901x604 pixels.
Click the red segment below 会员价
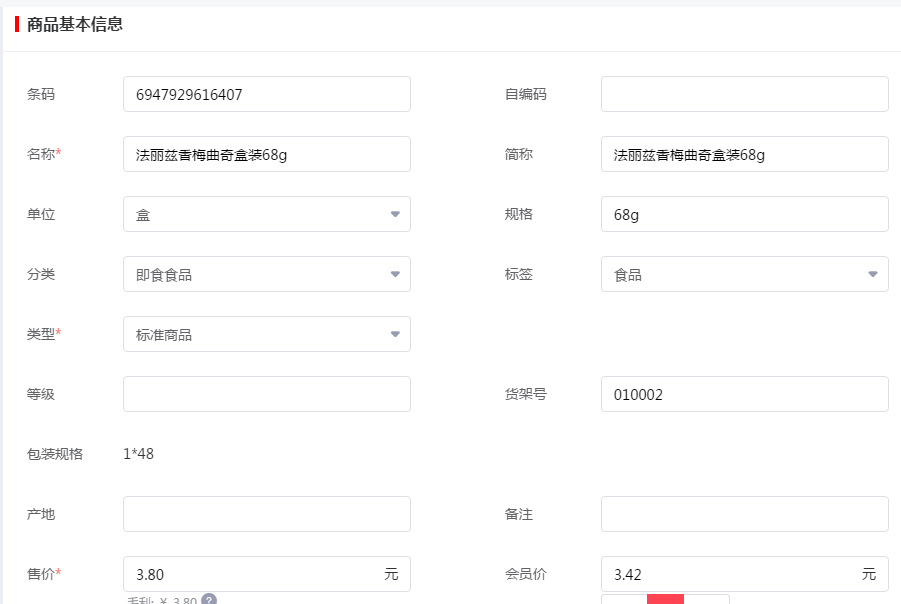tap(665, 599)
